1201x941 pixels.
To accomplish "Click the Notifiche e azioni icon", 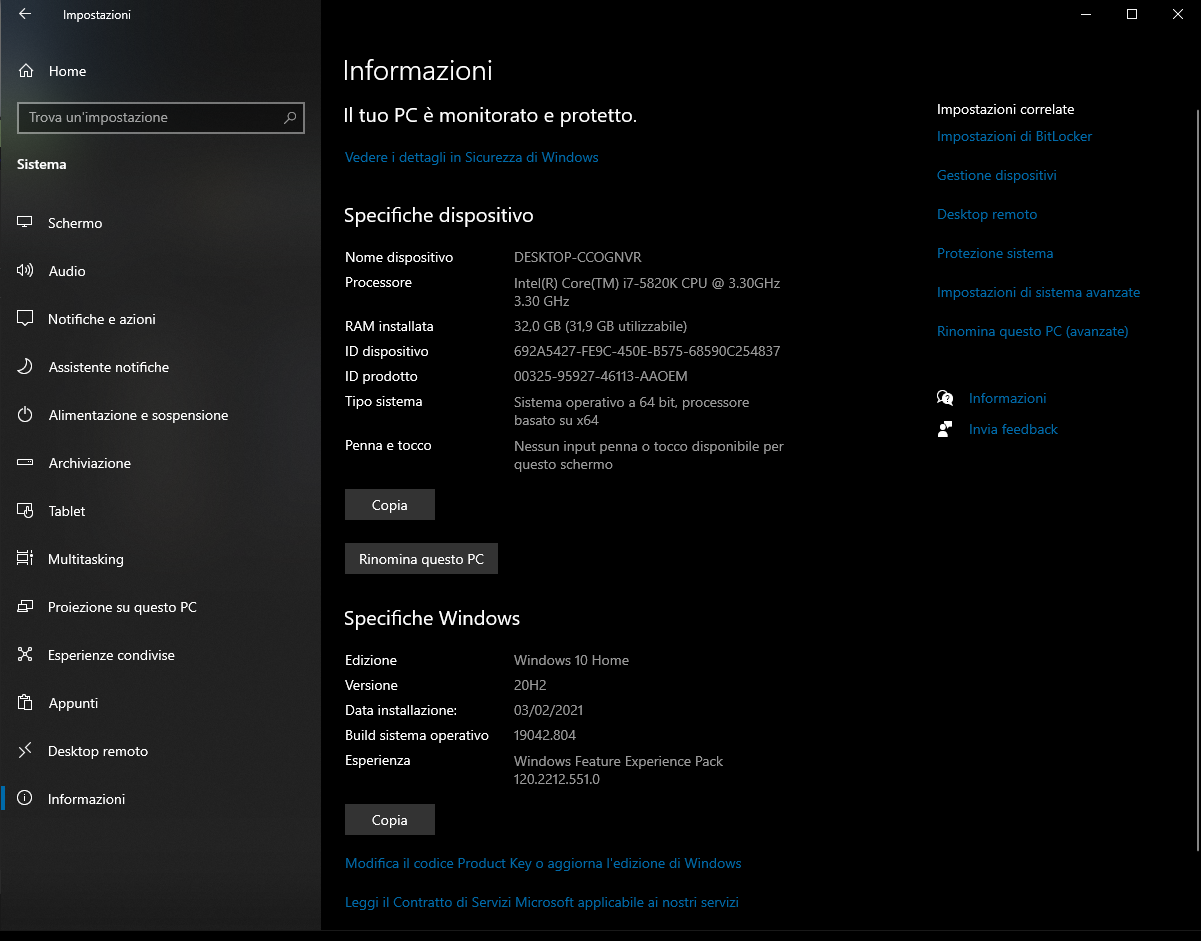I will point(26,319).
